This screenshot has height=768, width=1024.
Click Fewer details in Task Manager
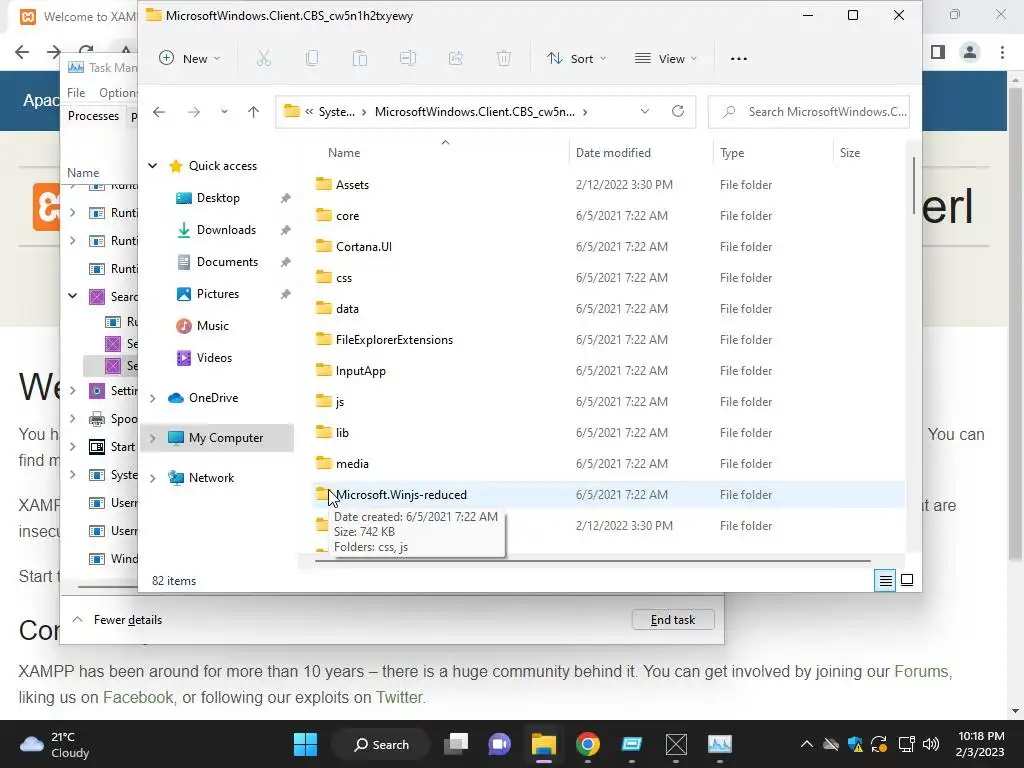[x=127, y=620]
